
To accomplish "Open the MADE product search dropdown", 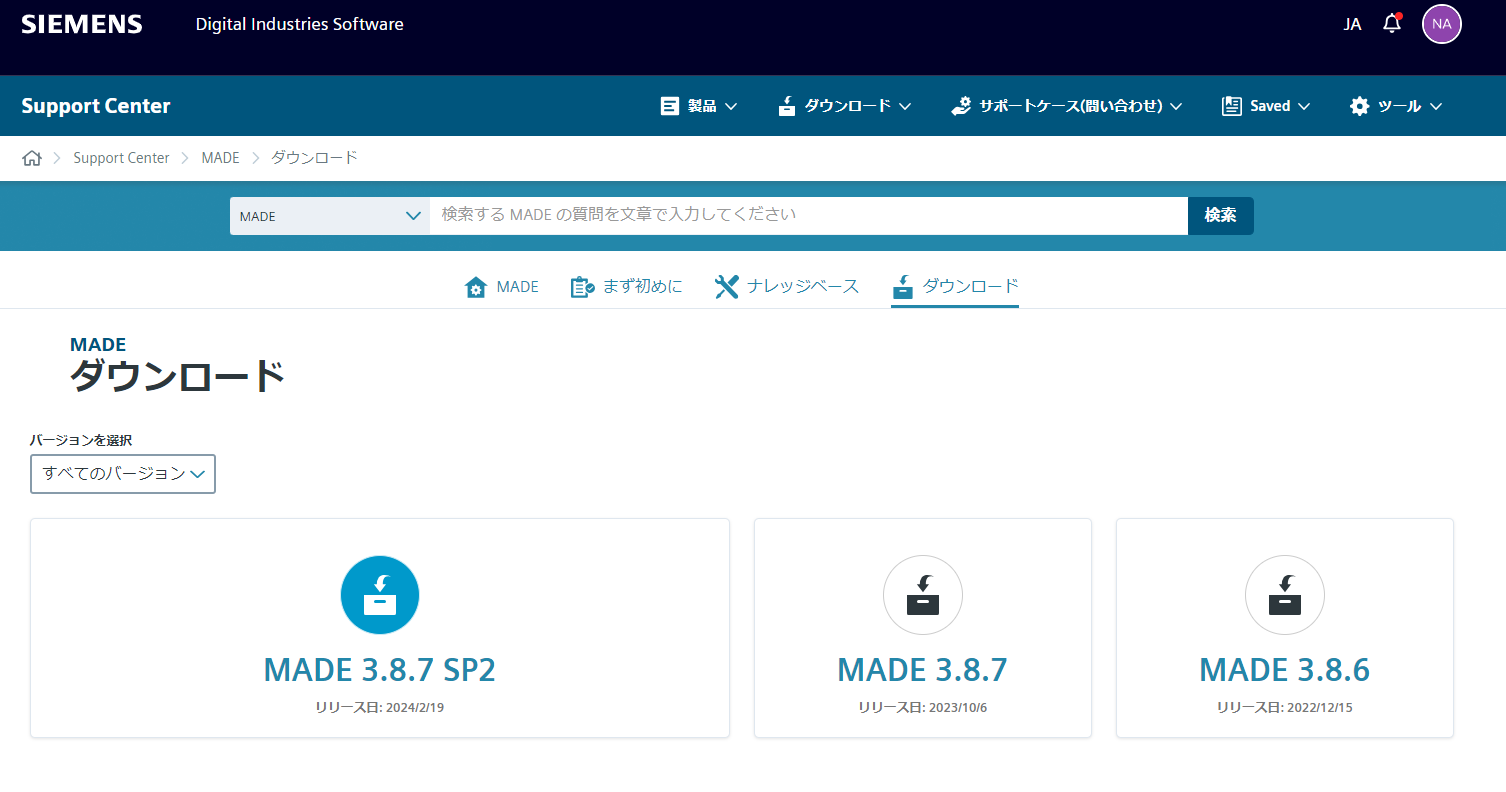I will point(330,216).
